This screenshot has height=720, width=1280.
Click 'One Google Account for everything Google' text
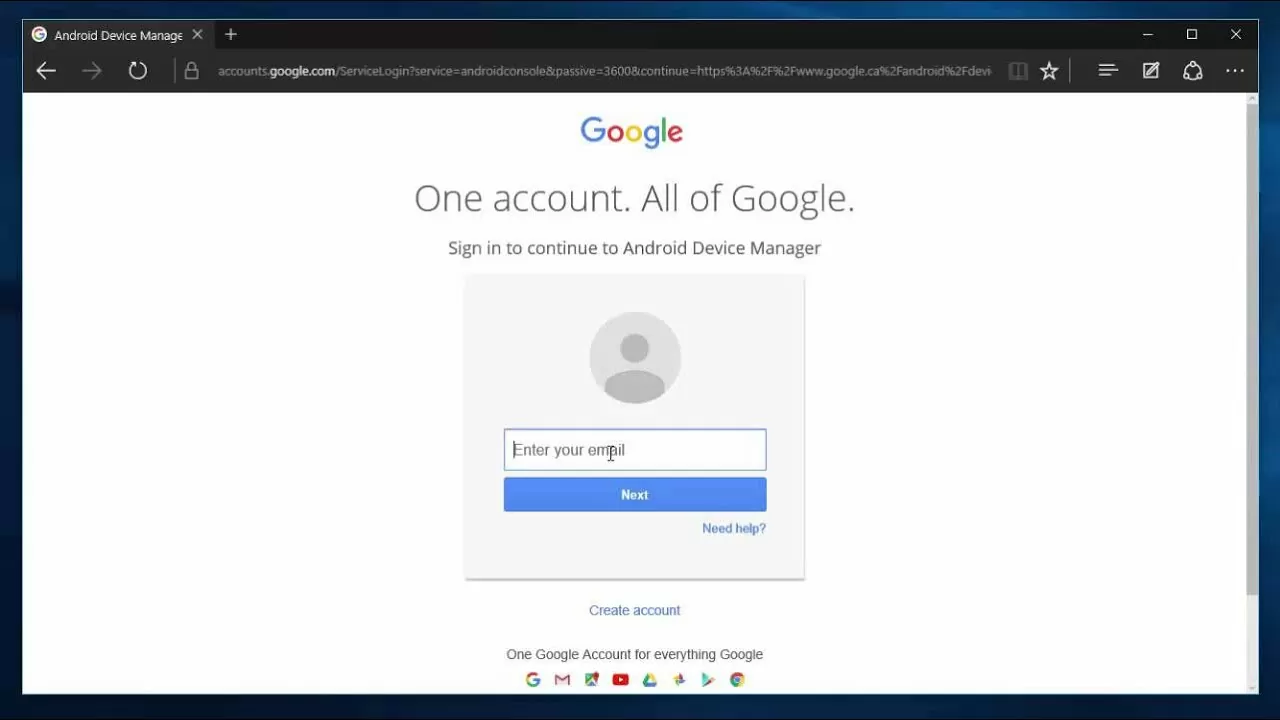coord(634,654)
